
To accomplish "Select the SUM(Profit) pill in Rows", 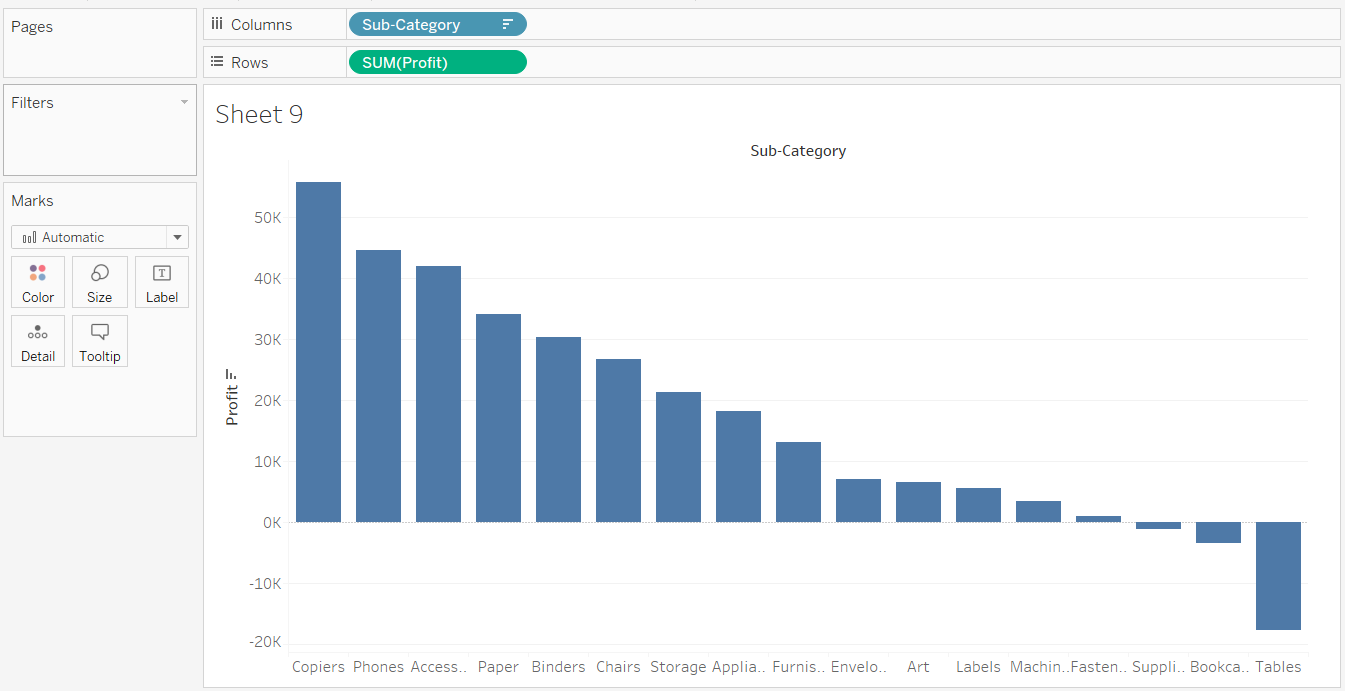I will point(437,62).
